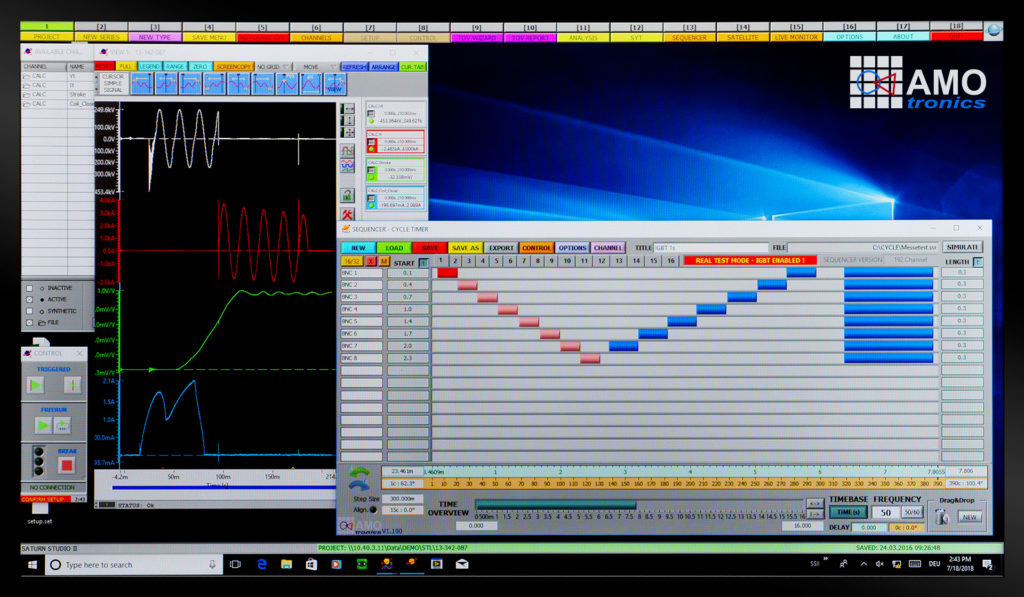Switch timebase to TIME (s)
This screenshot has height=597, width=1024.
(x=850, y=512)
